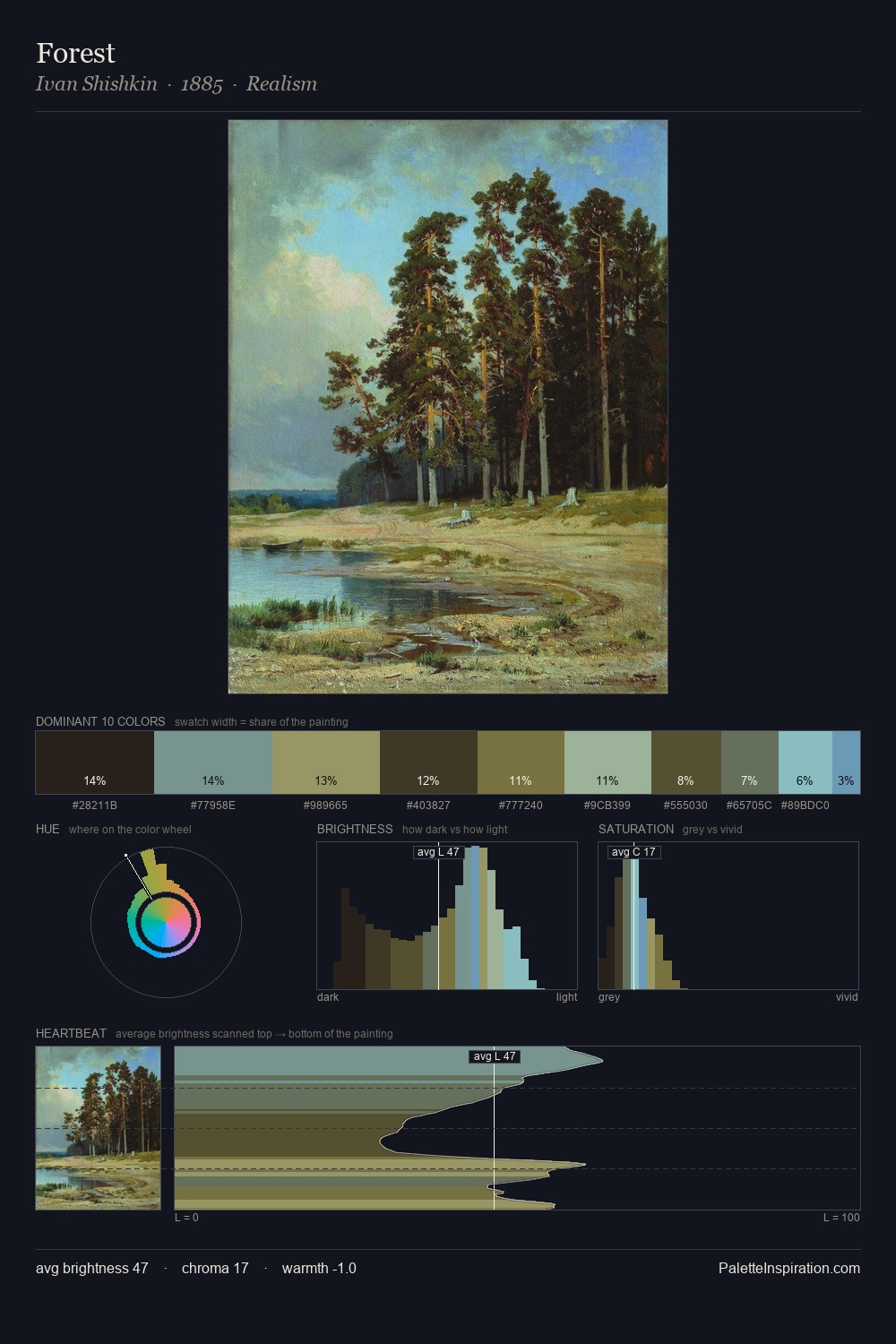
Task: Click the #989665 olive swatch
Action: [326, 762]
